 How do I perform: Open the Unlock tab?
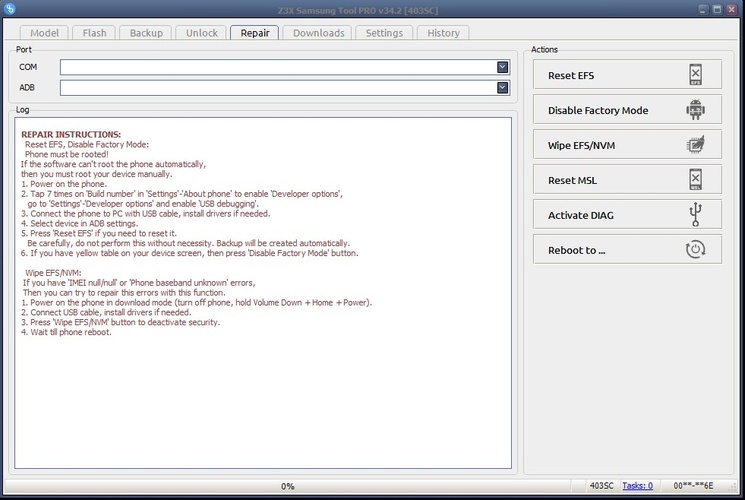tap(201, 33)
